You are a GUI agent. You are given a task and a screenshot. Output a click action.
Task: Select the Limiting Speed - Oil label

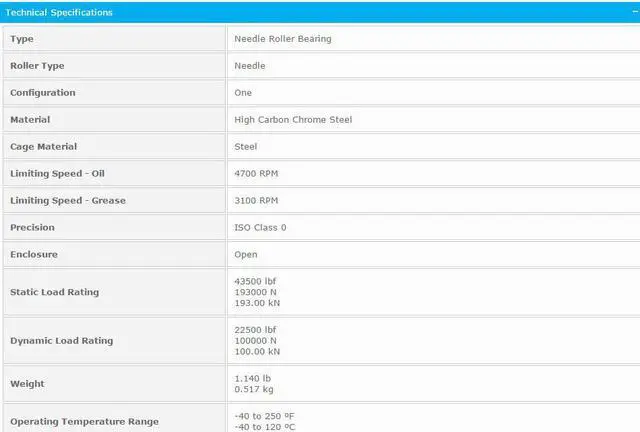[57, 174]
